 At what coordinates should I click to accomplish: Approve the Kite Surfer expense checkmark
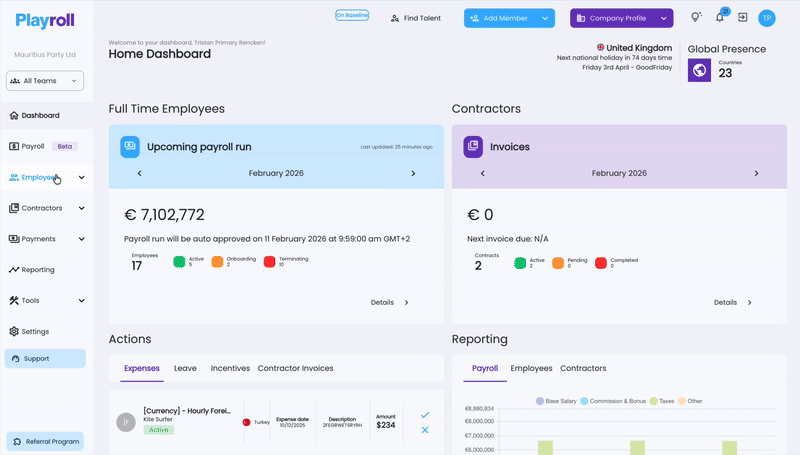(425, 415)
